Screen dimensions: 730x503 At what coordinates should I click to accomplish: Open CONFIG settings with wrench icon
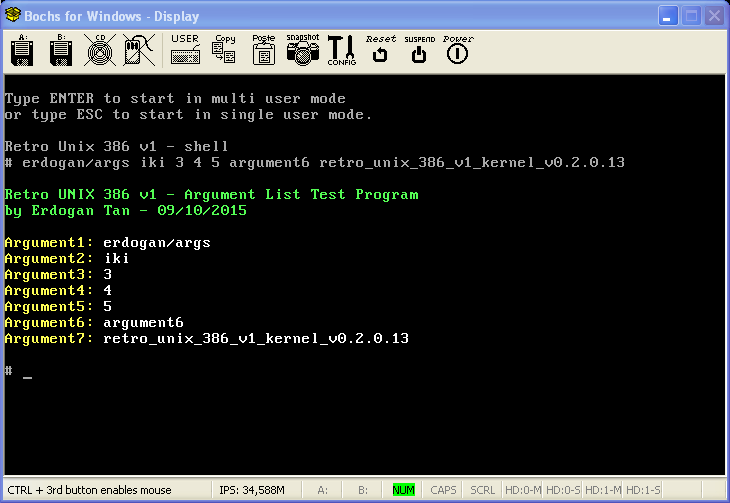[x=341, y=50]
